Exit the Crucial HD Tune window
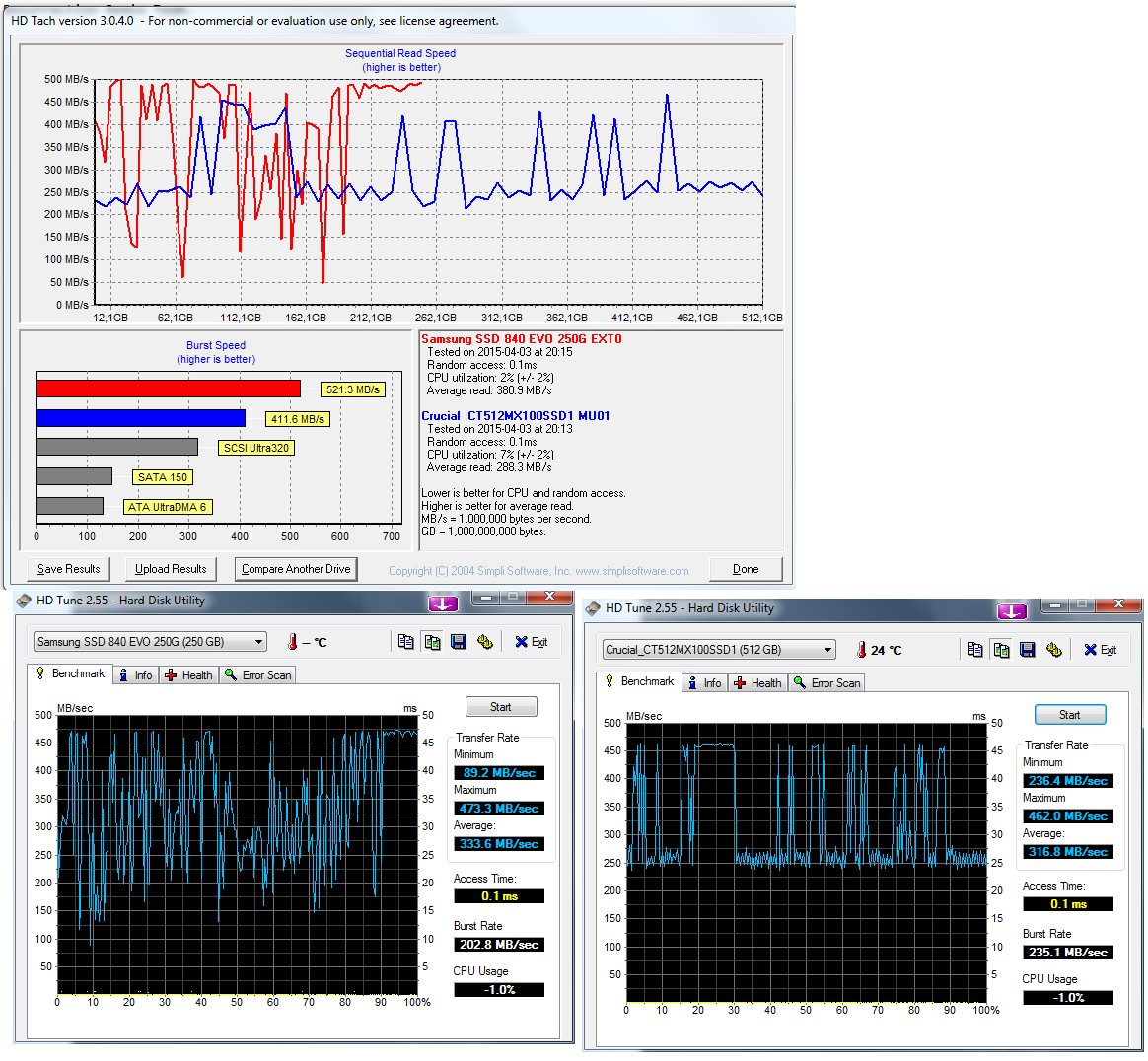The image size is (1148, 1061). (1101, 650)
